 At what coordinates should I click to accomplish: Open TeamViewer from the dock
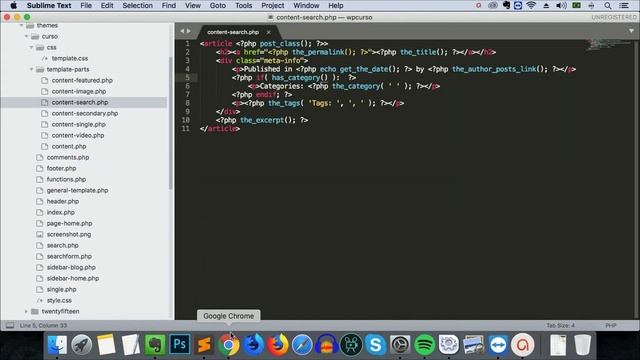498,344
